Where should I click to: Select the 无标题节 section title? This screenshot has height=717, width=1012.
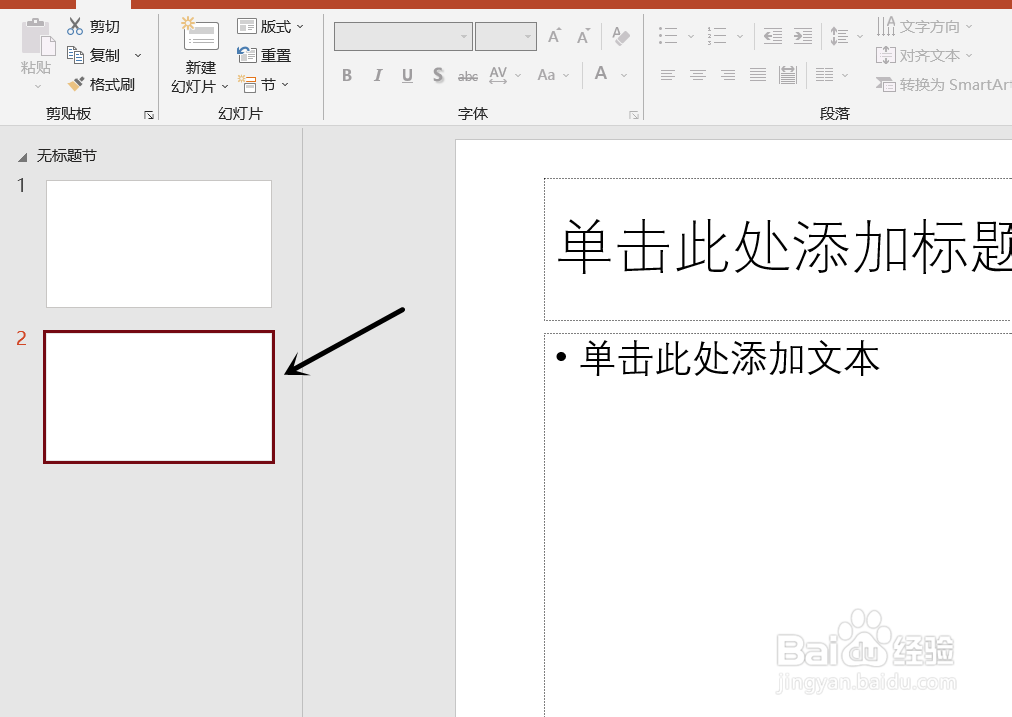[x=66, y=156]
